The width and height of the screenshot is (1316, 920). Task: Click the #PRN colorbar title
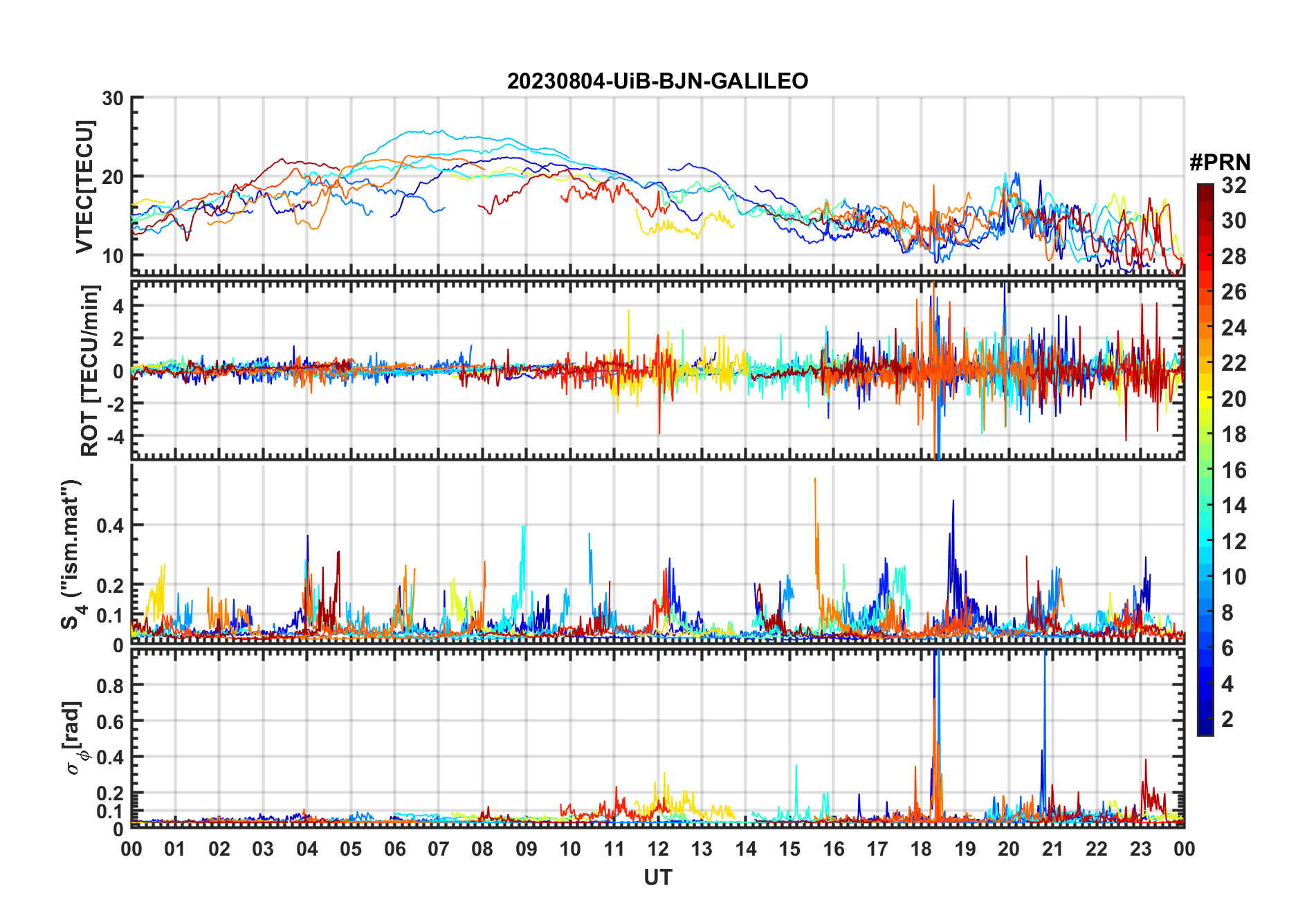tap(1220, 163)
